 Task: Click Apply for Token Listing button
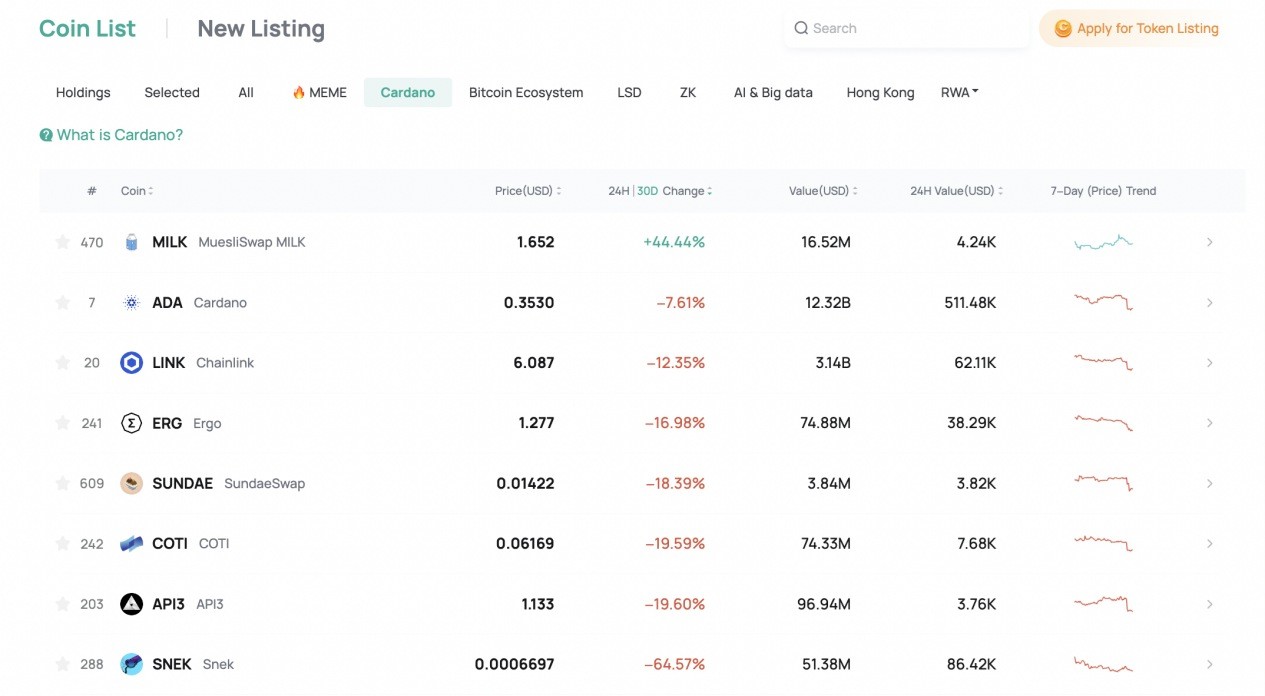[1136, 29]
